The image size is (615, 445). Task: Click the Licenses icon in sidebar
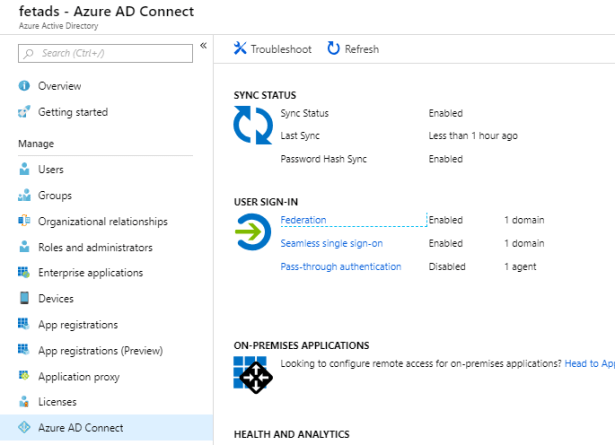click(x=25, y=402)
